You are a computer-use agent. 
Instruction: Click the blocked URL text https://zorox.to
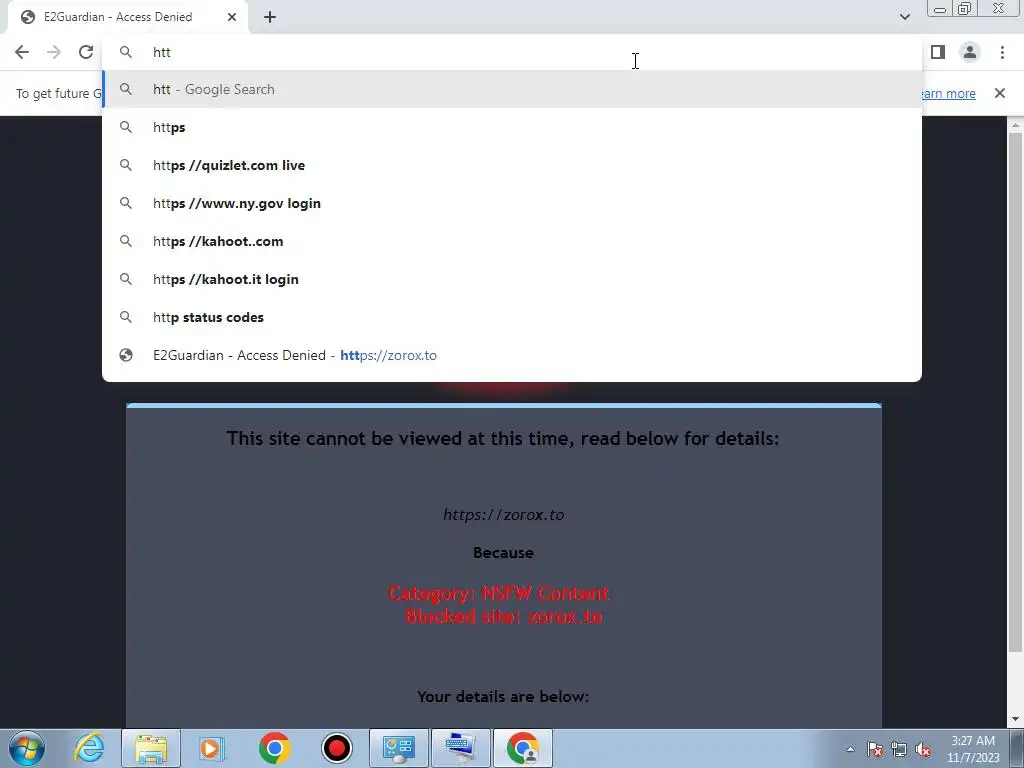[504, 515]
